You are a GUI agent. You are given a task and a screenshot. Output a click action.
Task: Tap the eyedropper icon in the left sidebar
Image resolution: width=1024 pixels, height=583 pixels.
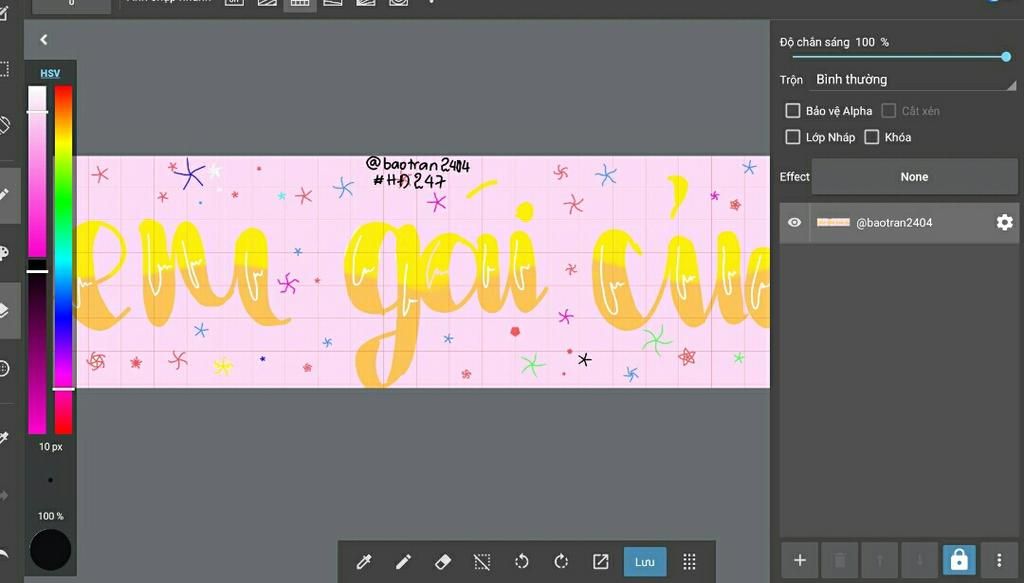[x=5, y=437]
